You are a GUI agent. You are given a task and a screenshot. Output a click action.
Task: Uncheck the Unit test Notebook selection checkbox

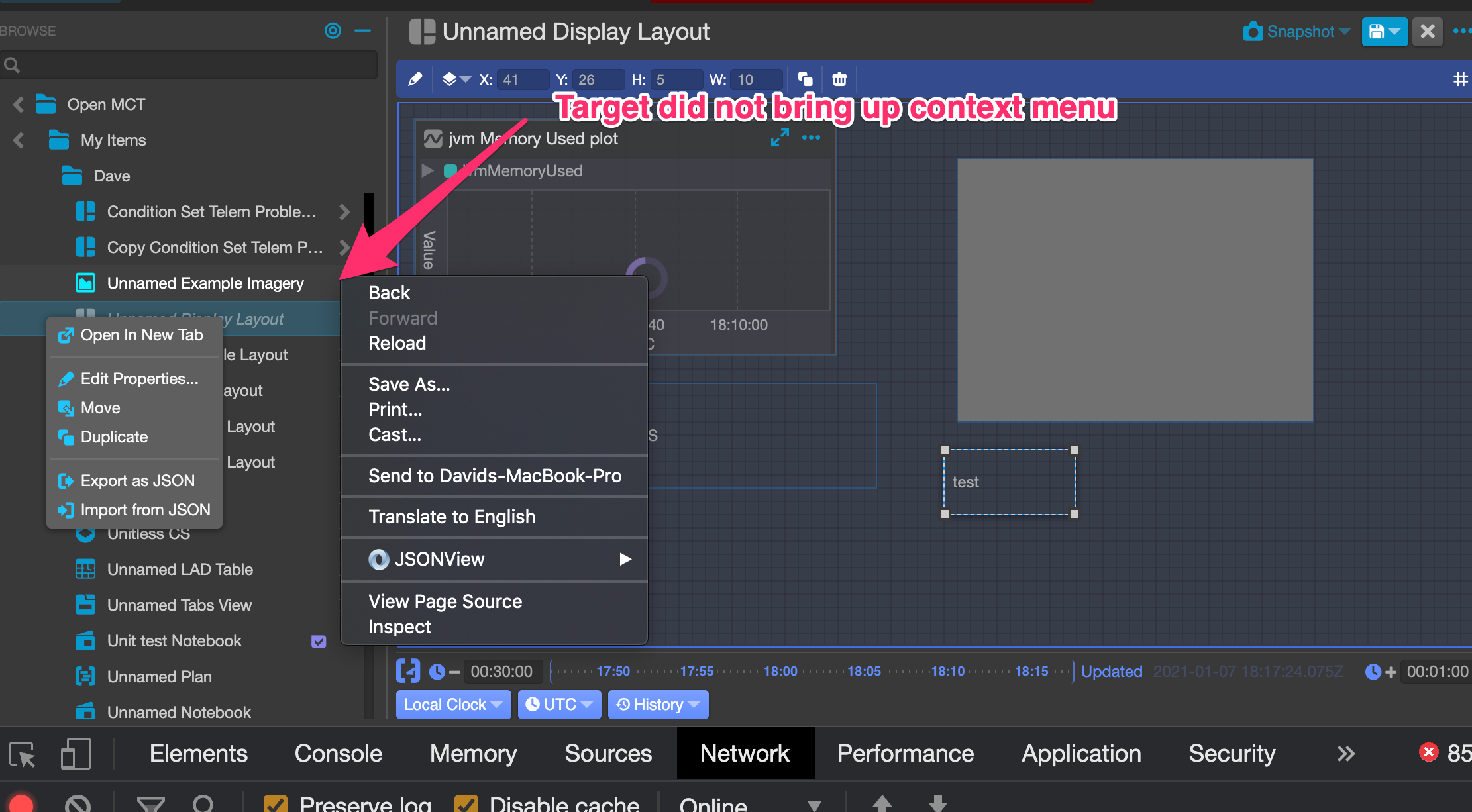(x=319, y=641)
